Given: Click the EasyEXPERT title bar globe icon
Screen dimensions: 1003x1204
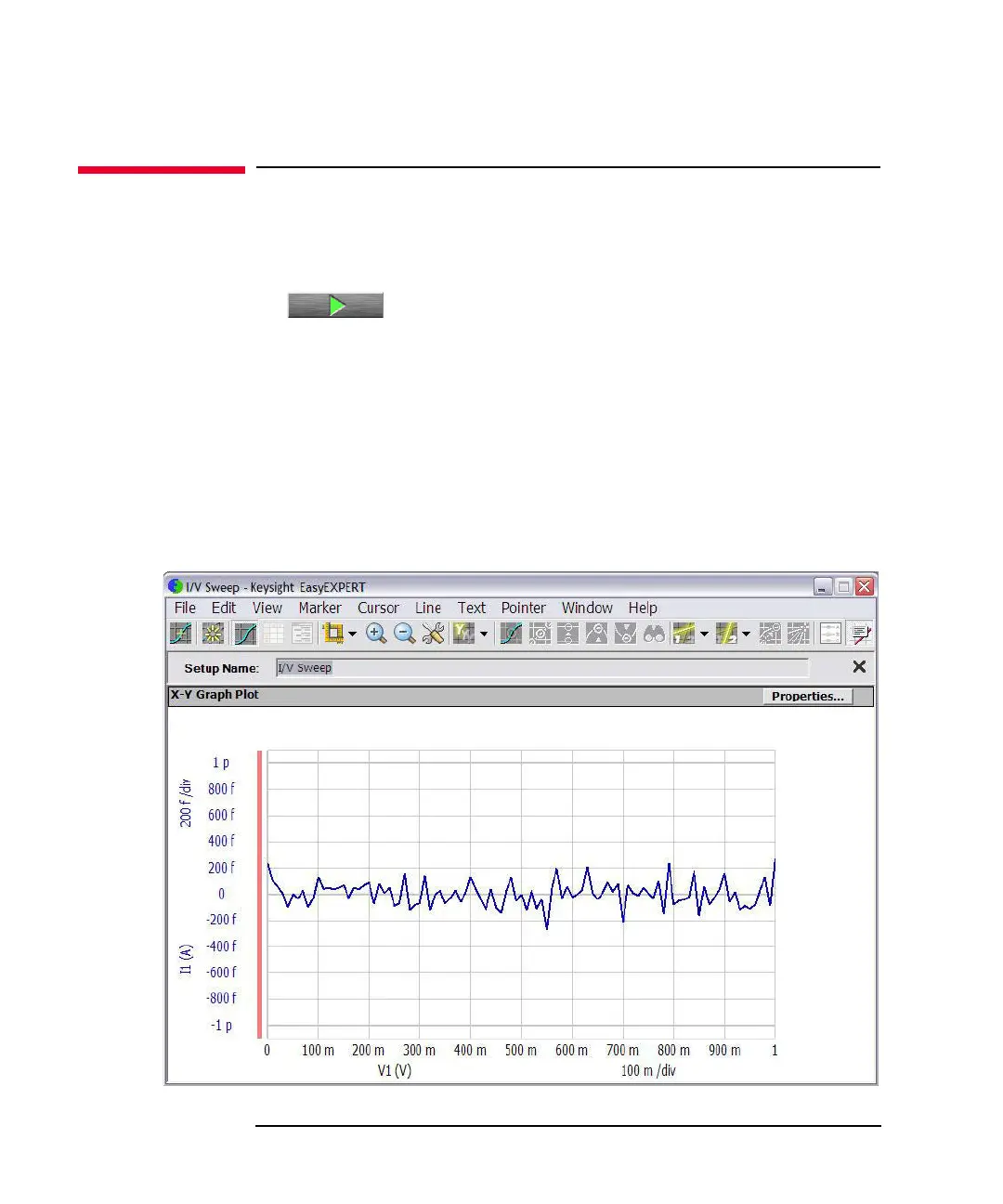Looking at the screenshot, I should point(176,586).
